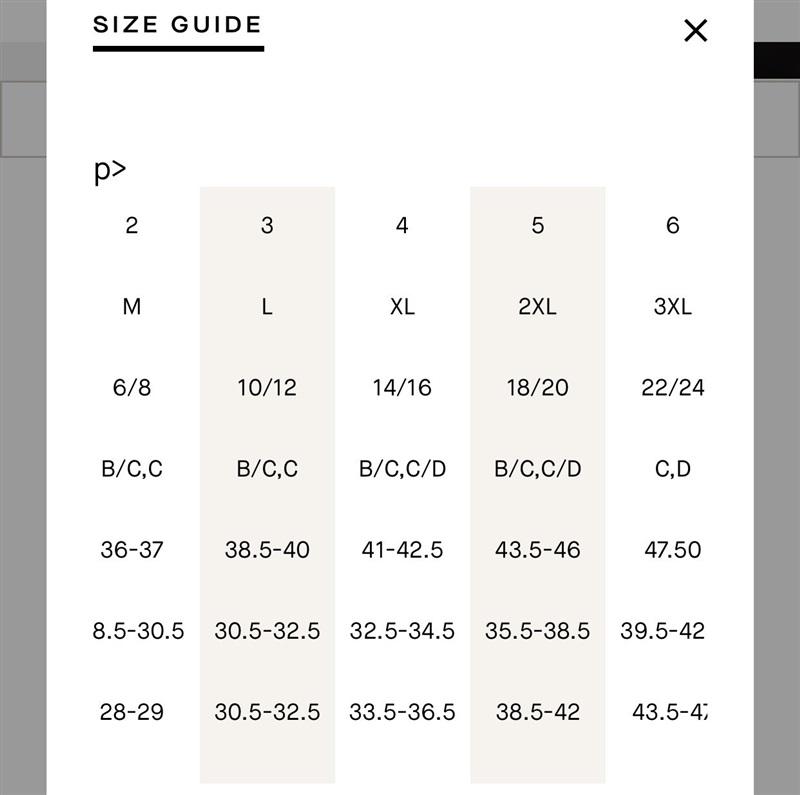
Task: Click the 14/16 dress size cell
Action: tap(402, 388)
